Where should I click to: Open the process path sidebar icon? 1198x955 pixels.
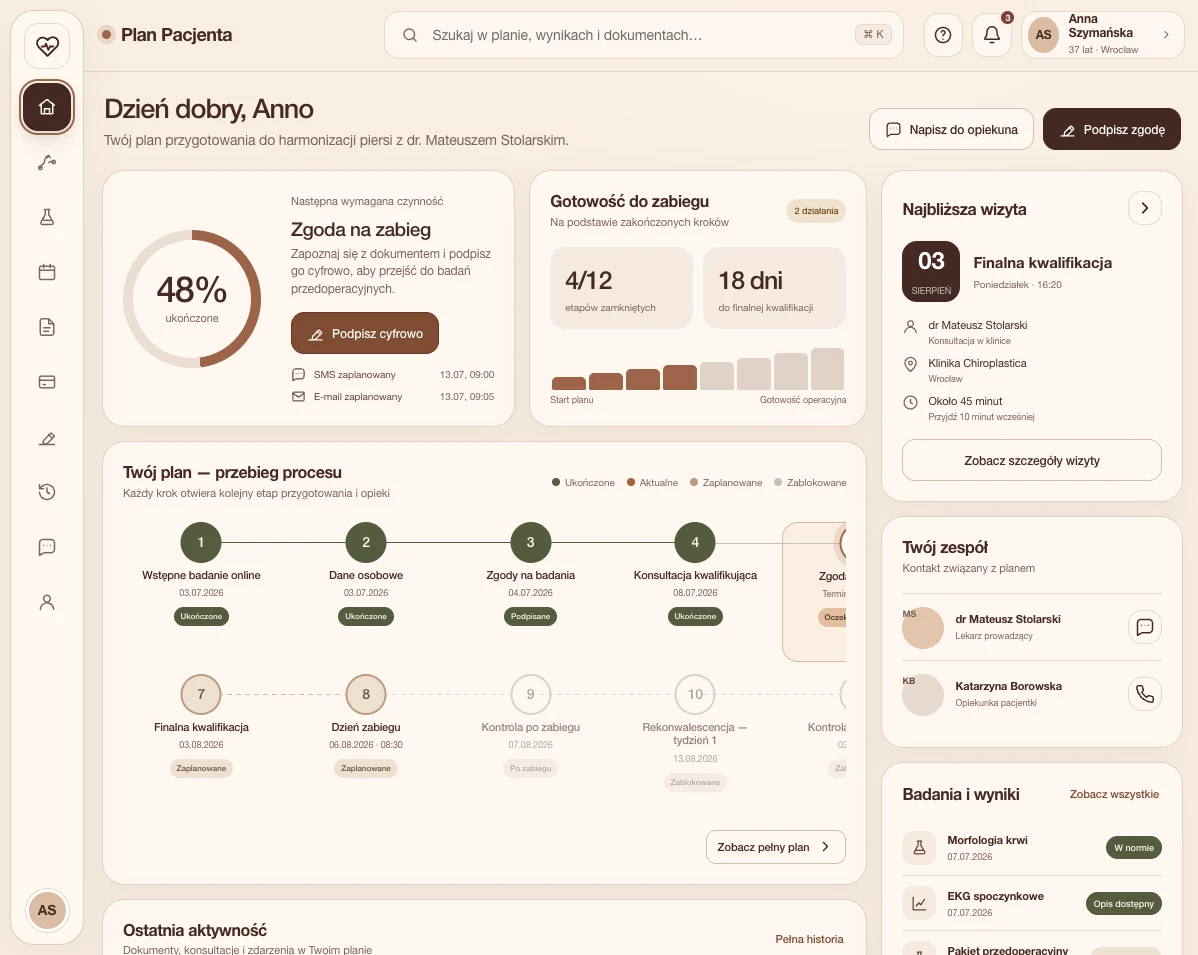47,162
